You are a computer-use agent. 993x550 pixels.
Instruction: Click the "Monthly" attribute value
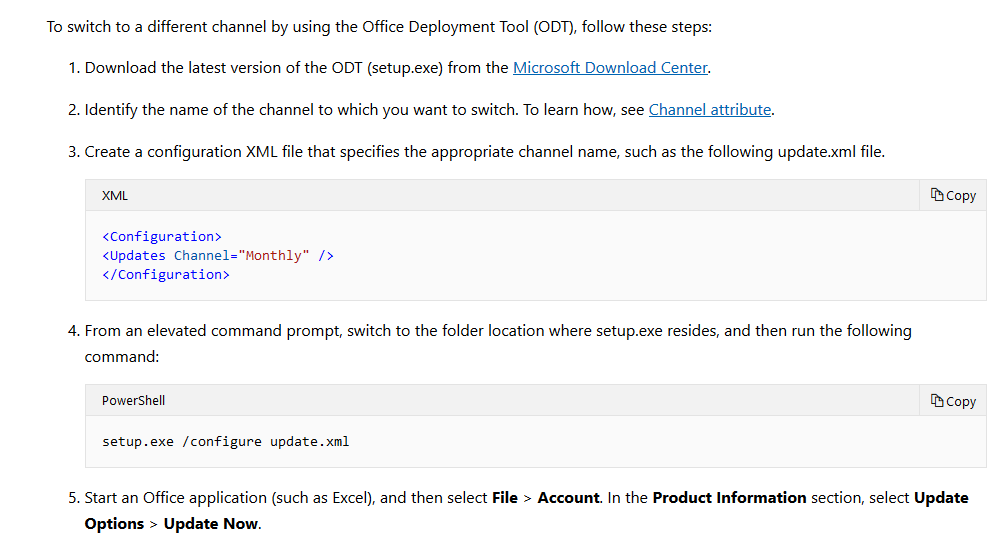tap(274, 255)
